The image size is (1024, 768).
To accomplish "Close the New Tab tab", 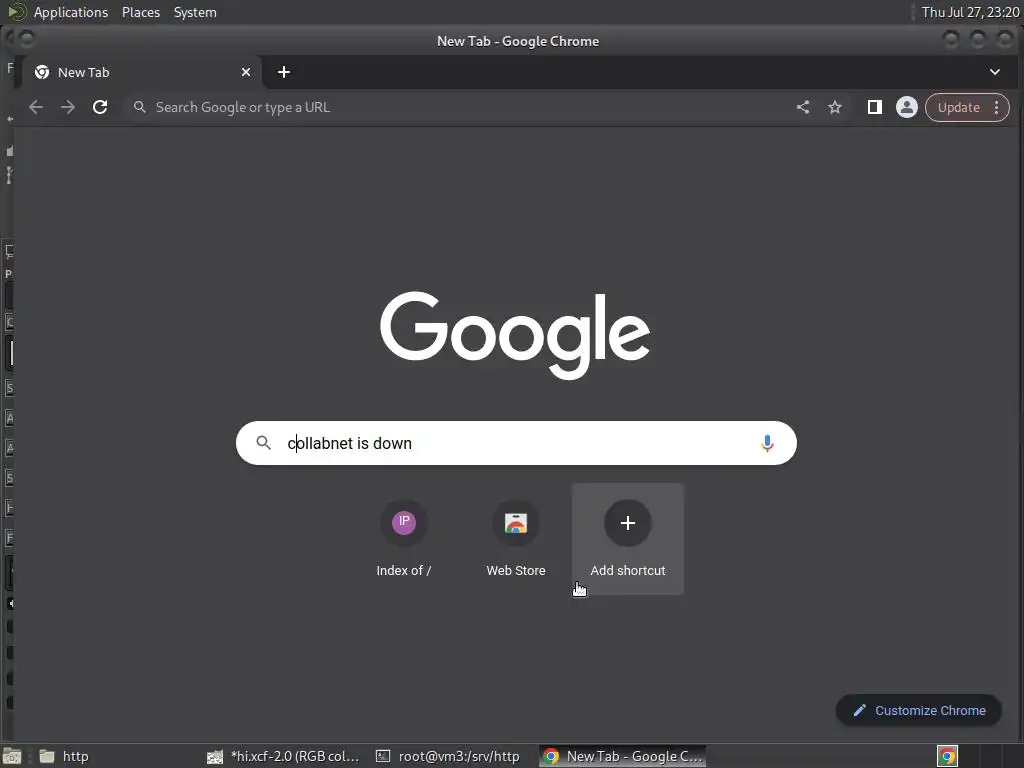I will coord(246,72).
